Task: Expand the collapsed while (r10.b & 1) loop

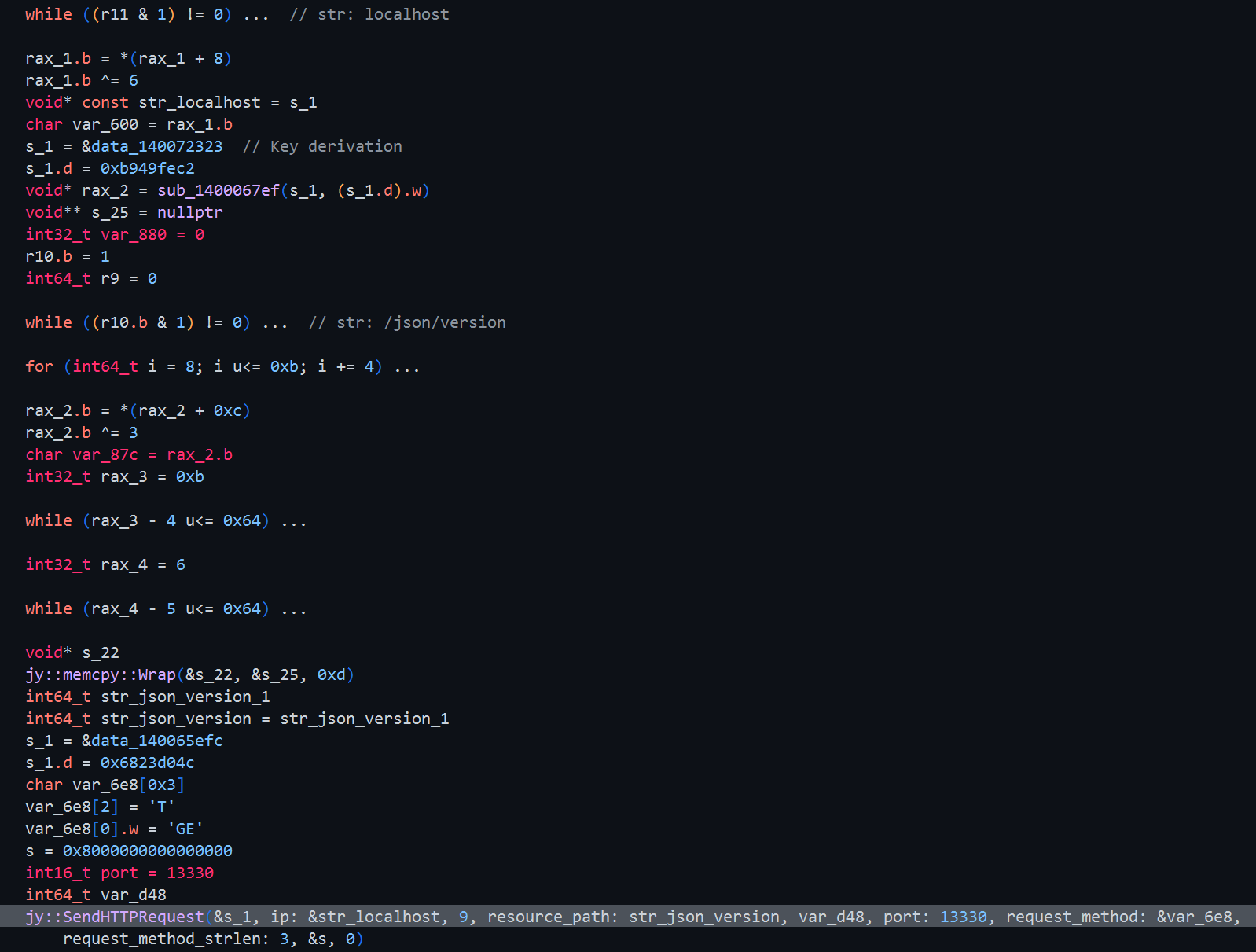Action: click(x=275, y=323)
